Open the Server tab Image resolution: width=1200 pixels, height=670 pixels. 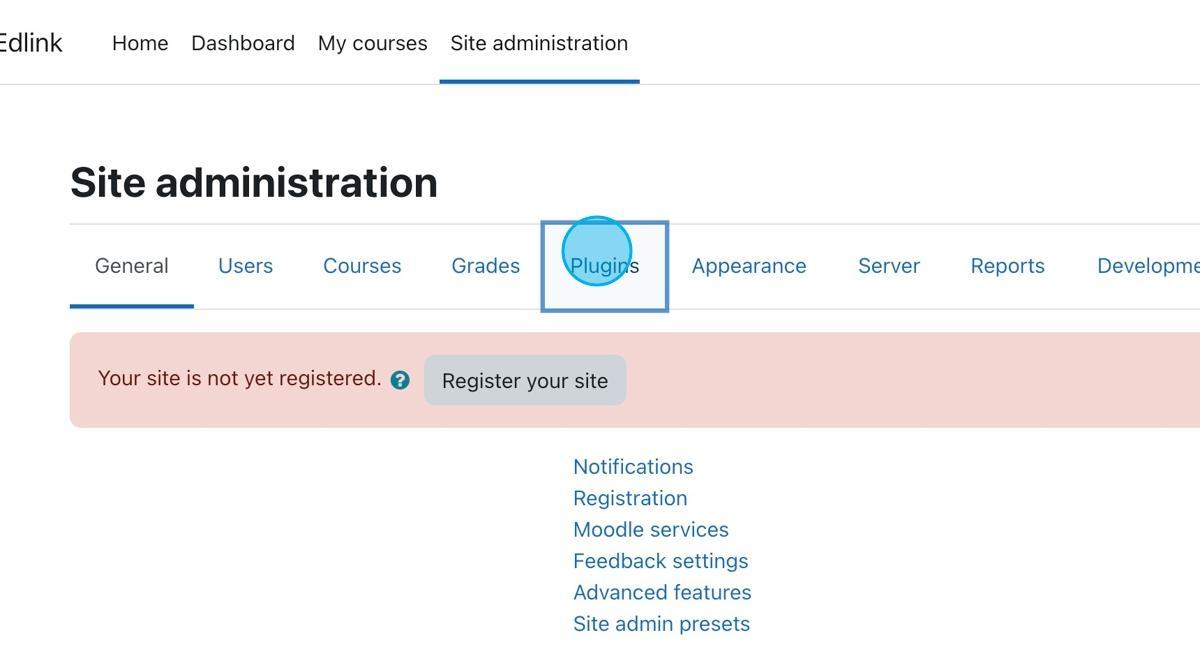888,266
